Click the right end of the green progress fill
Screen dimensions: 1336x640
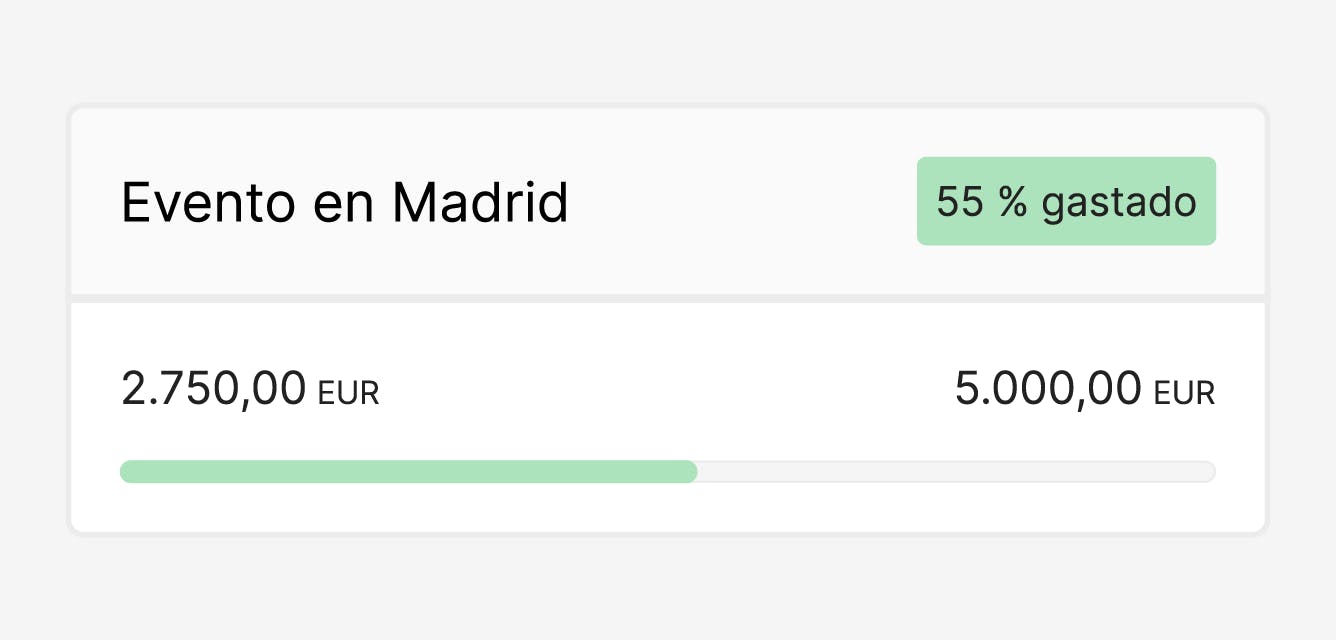click(x=691, y=472)
